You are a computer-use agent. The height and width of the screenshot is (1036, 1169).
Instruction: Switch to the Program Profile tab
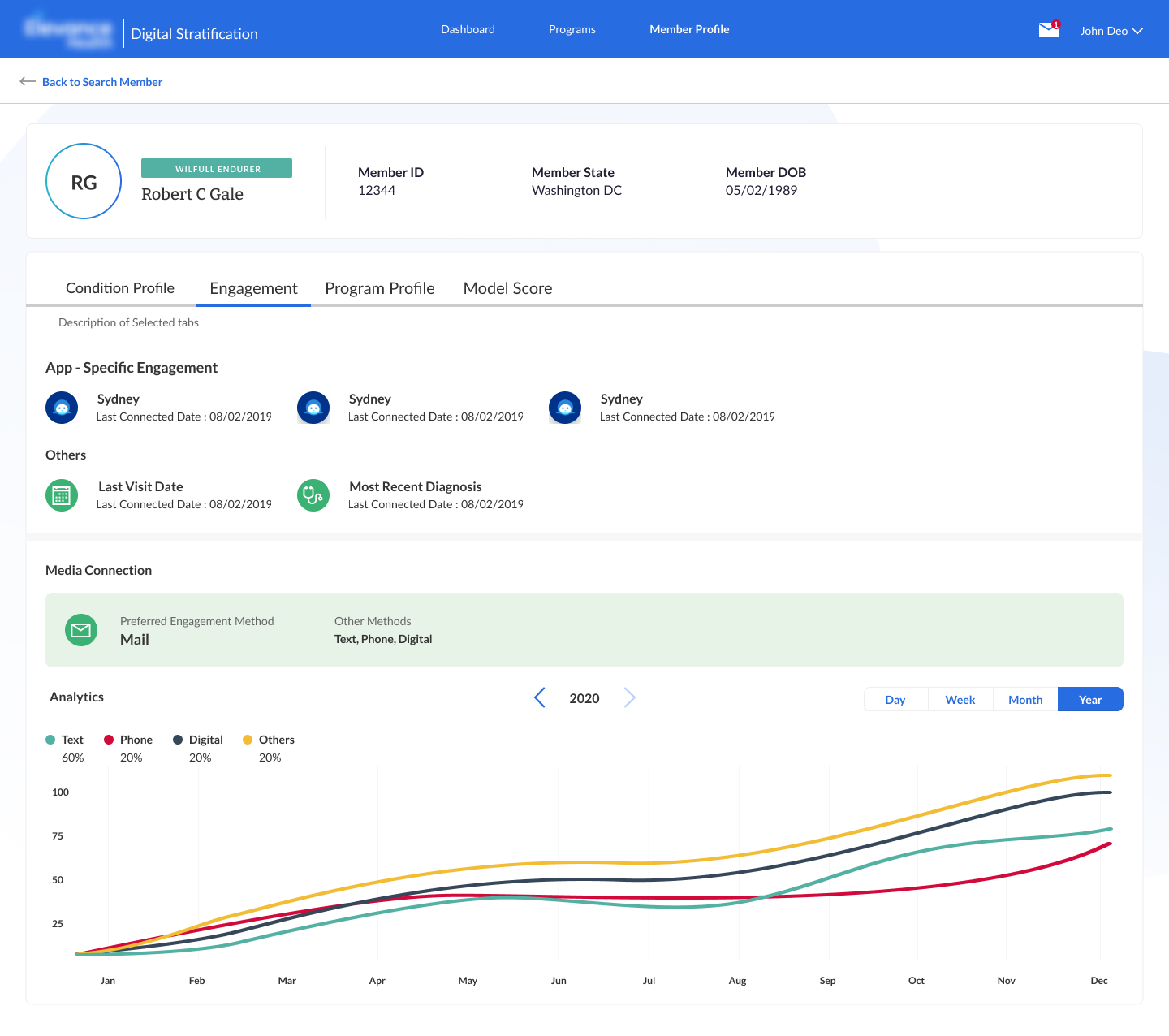click(380, 288)
